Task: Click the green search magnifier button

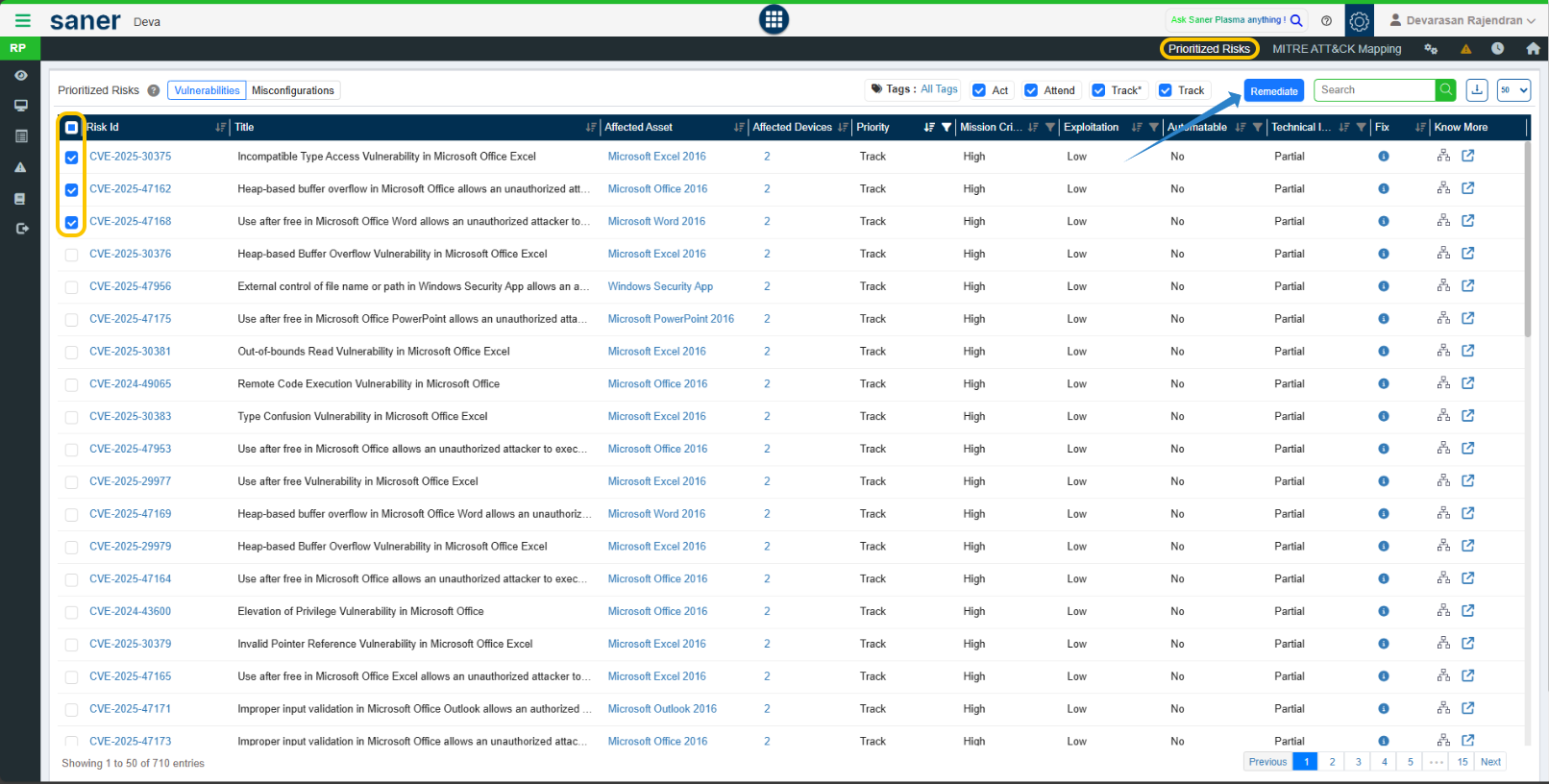Action: tap(1445, 89)
